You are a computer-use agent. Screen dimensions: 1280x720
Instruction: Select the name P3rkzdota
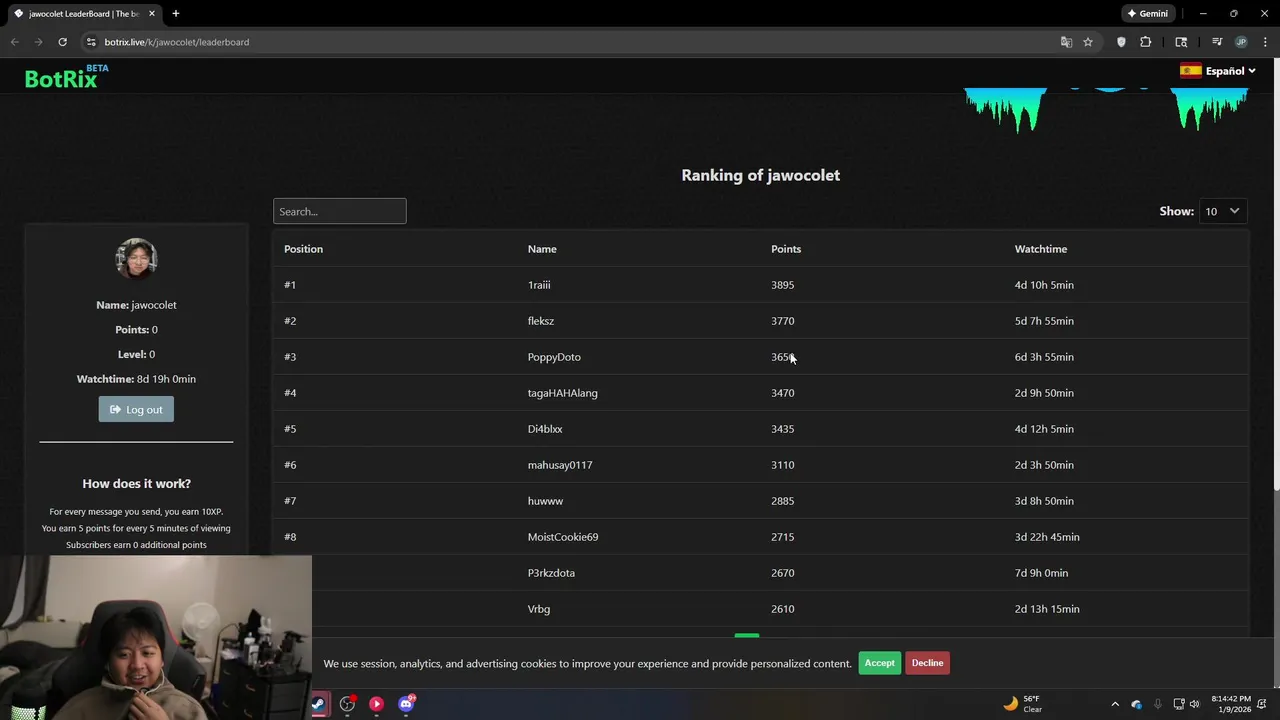coord(551,573)
